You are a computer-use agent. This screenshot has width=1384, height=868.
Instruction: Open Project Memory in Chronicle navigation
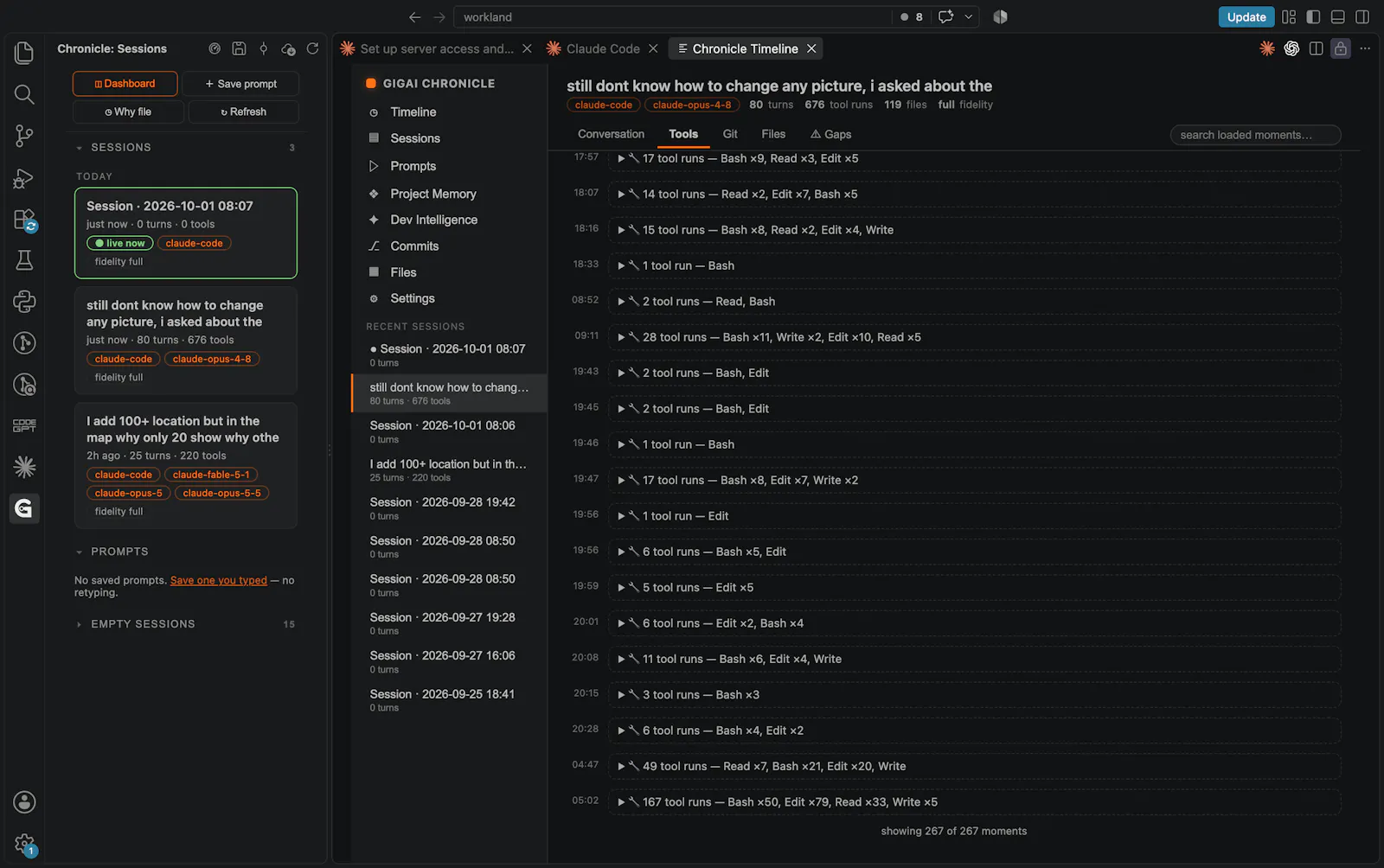click(x=432, y=194)
